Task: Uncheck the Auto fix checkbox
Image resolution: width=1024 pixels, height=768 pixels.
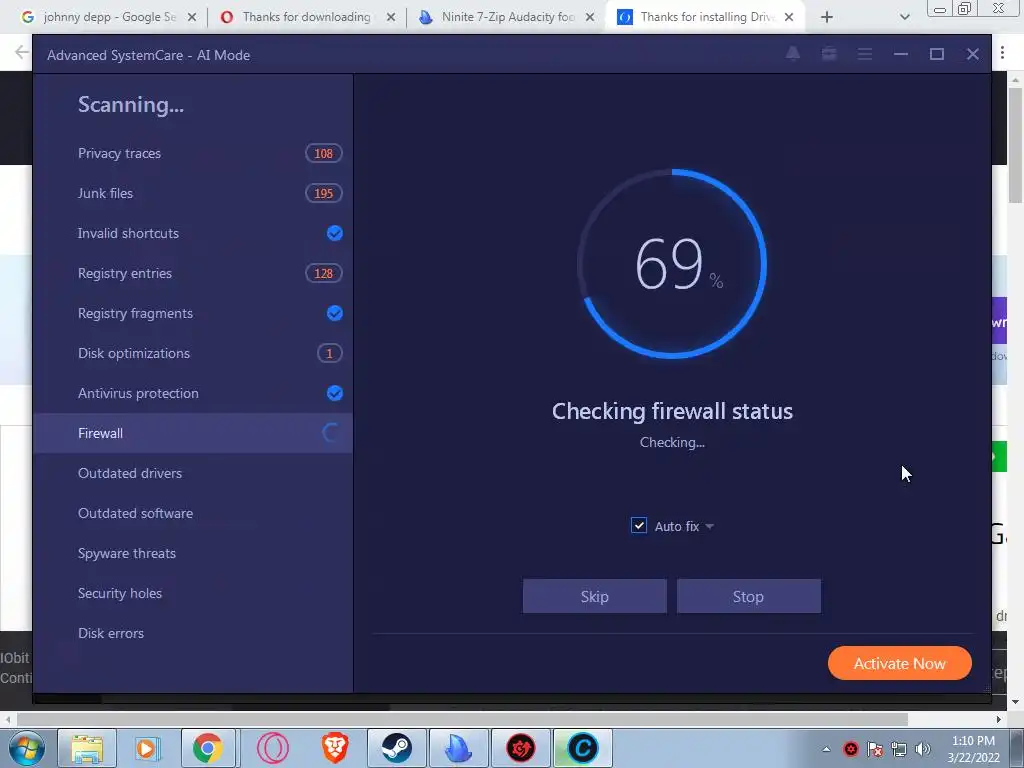Action: (639, 526)
